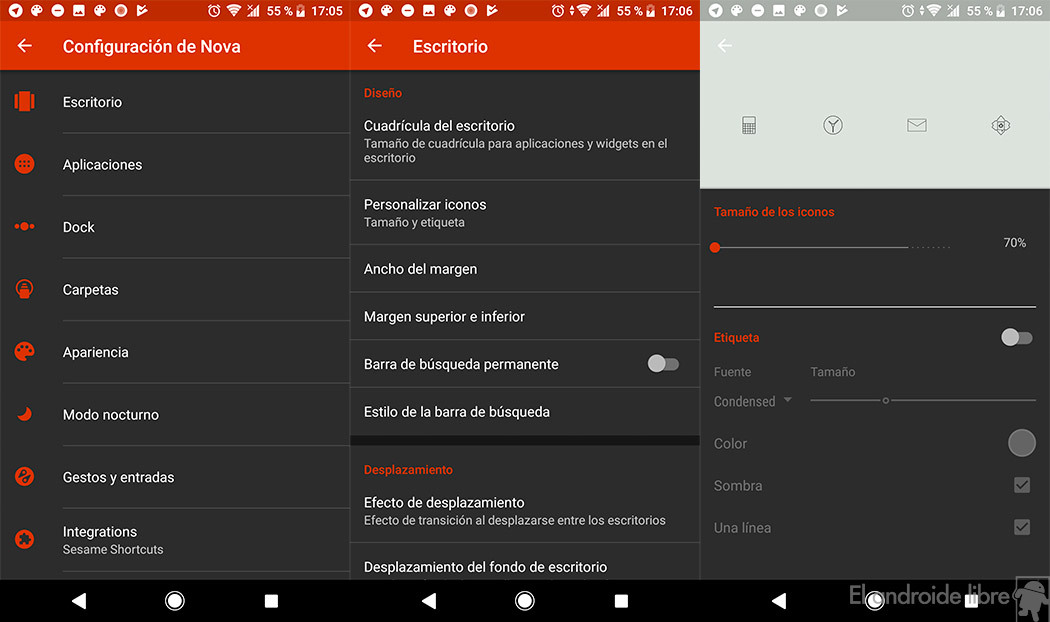The image size is (1050, 622).
Task: Tap the Carpetas folder icon
Action: tap(25, 289)
